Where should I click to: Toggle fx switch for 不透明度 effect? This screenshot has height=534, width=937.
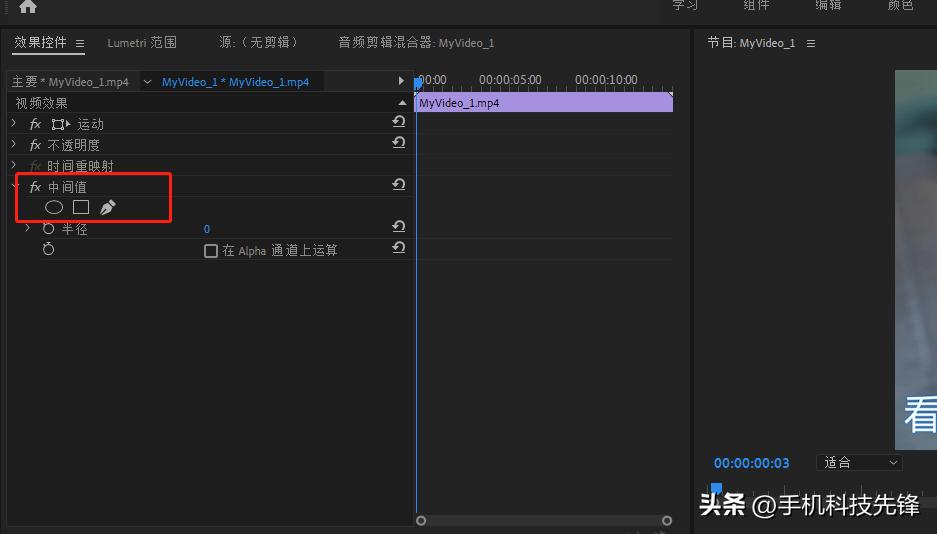coord(35,145)
